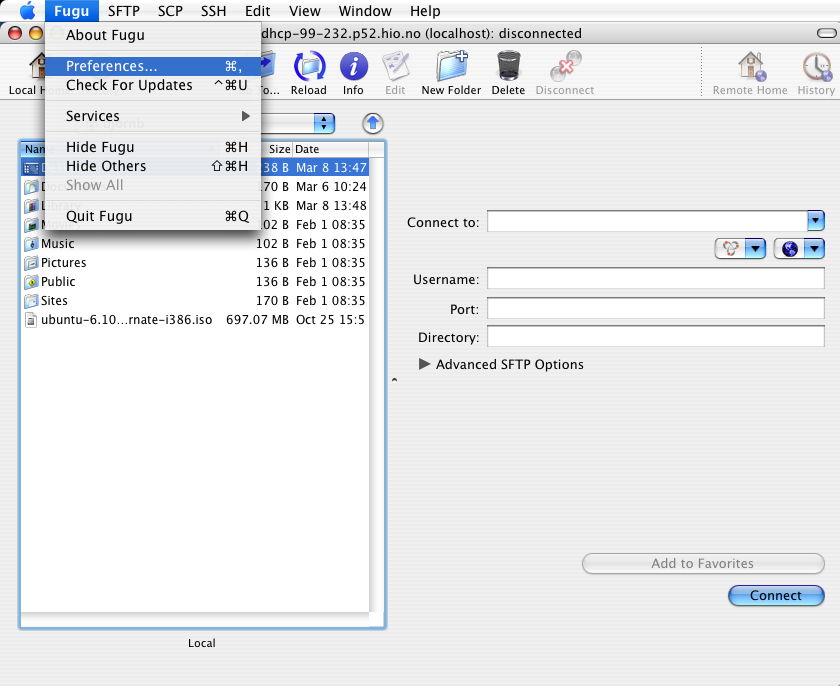Choose Hide Fugu from the menu
This screenshot has height=686, width=840.
pos(153,147)
